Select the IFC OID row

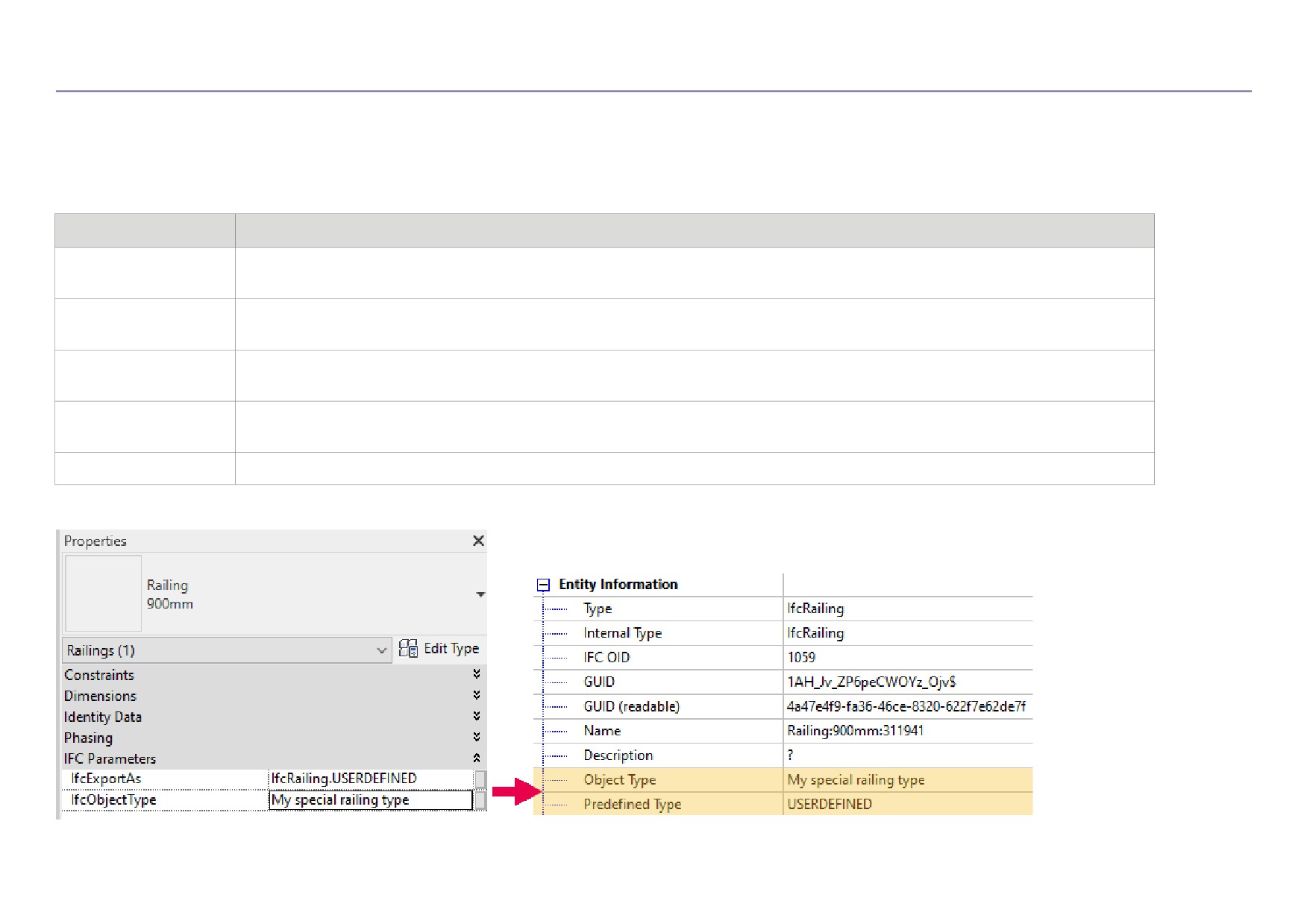tap(783, 658)
